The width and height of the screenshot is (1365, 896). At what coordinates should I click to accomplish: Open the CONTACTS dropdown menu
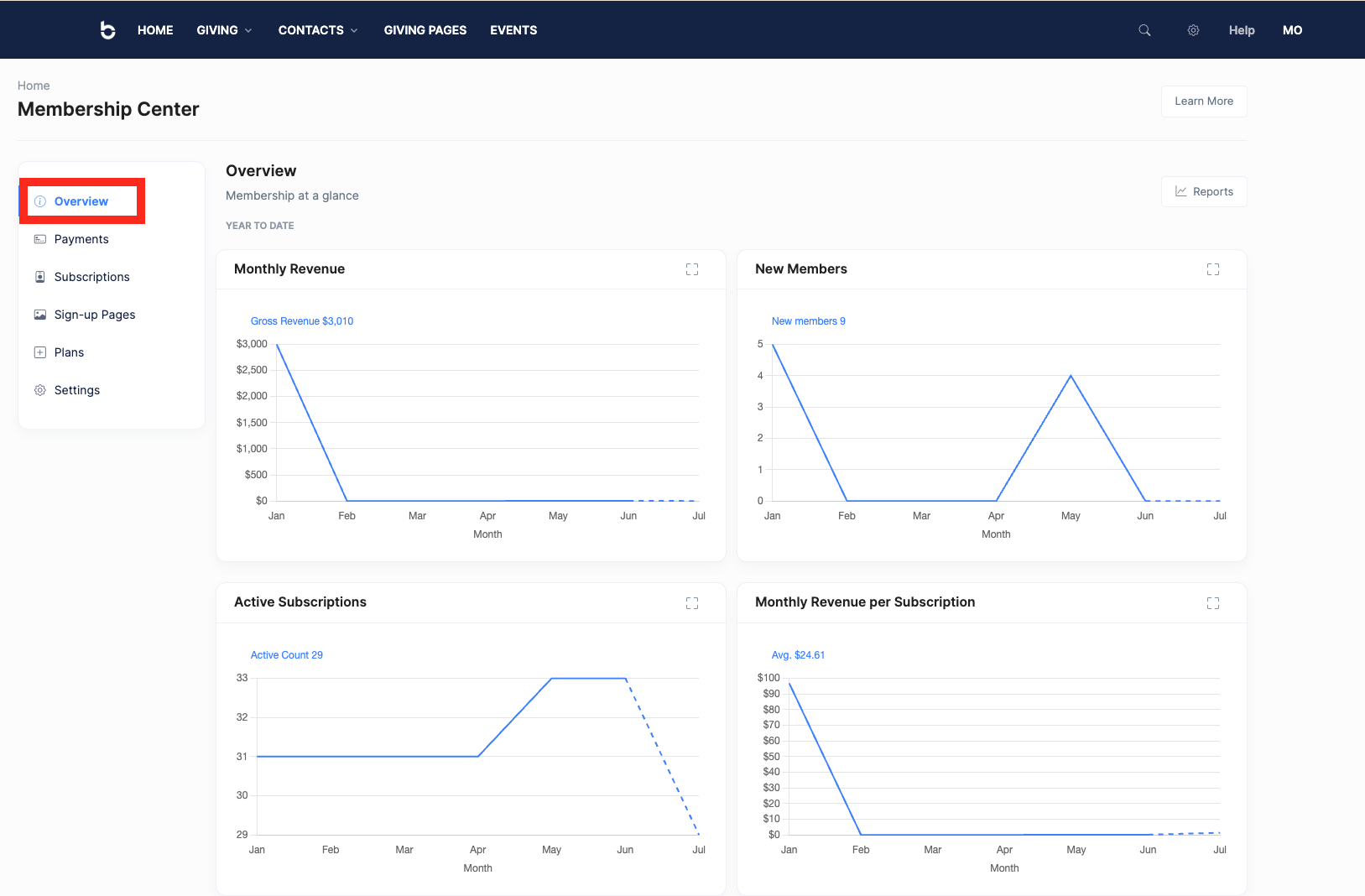pos(317,29)
